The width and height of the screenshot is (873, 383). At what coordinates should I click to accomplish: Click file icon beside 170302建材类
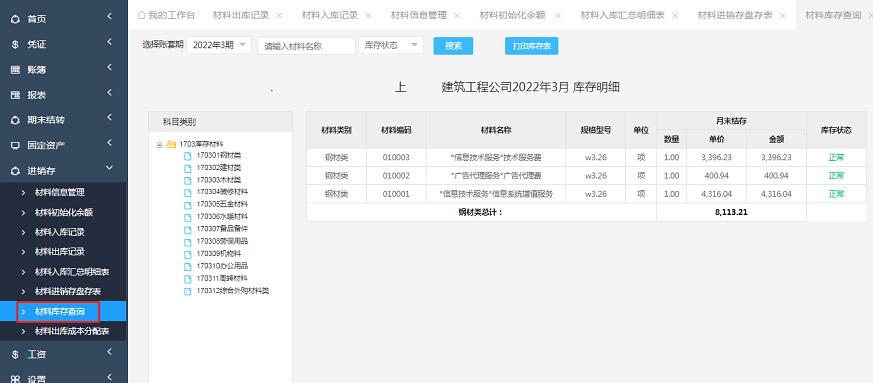tap(188, 168)
